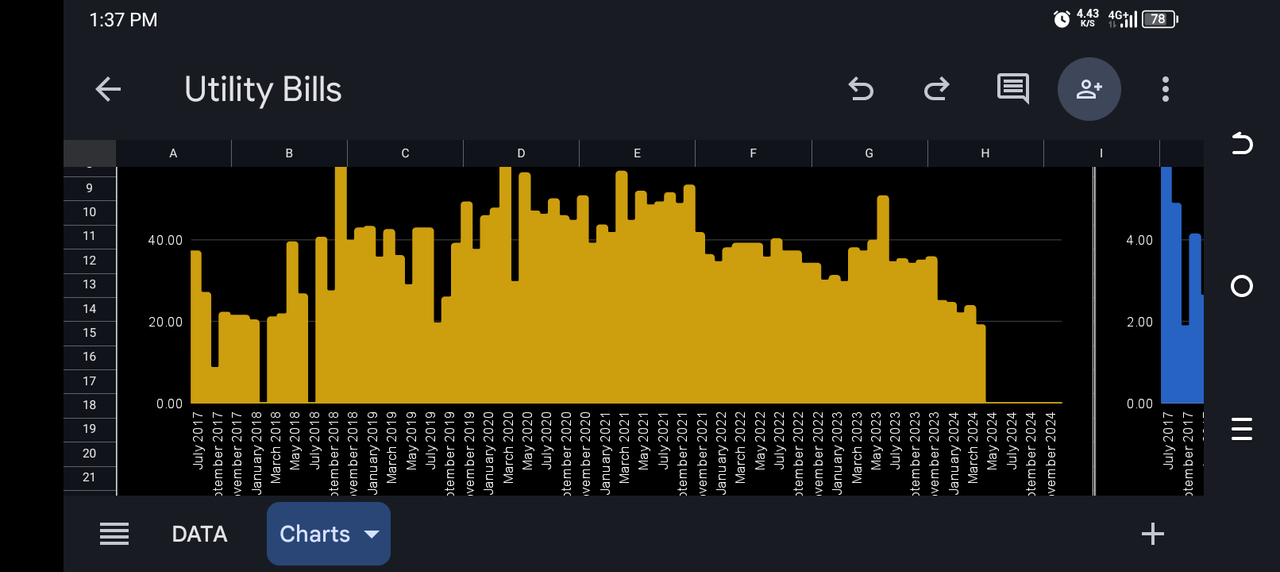Screen dimensions: 1280x572
Task: Select column F header
Action: [x=754, y=153]
